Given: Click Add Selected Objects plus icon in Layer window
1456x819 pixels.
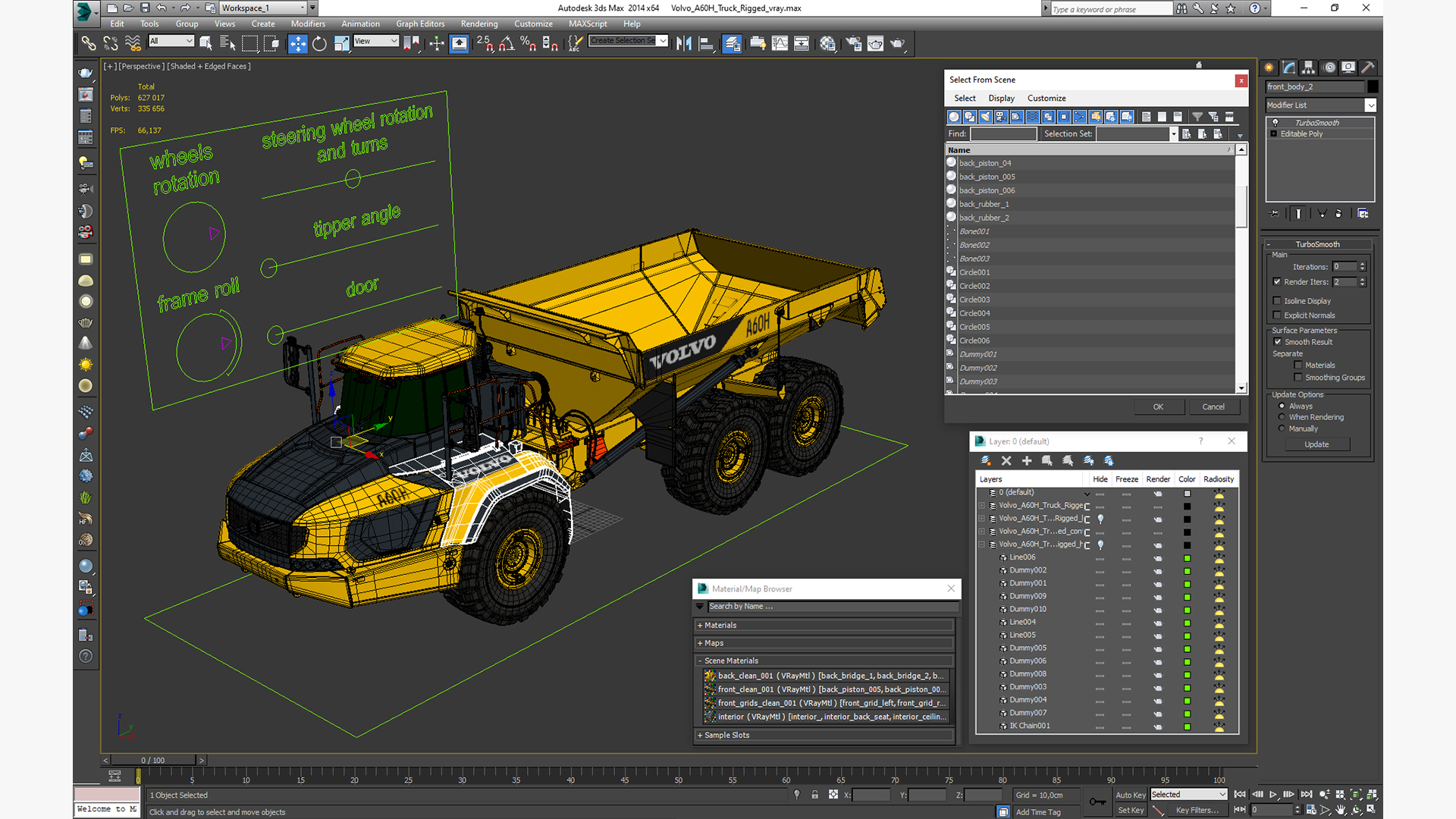Looking at the screenshot, I should coord(1027,460).
